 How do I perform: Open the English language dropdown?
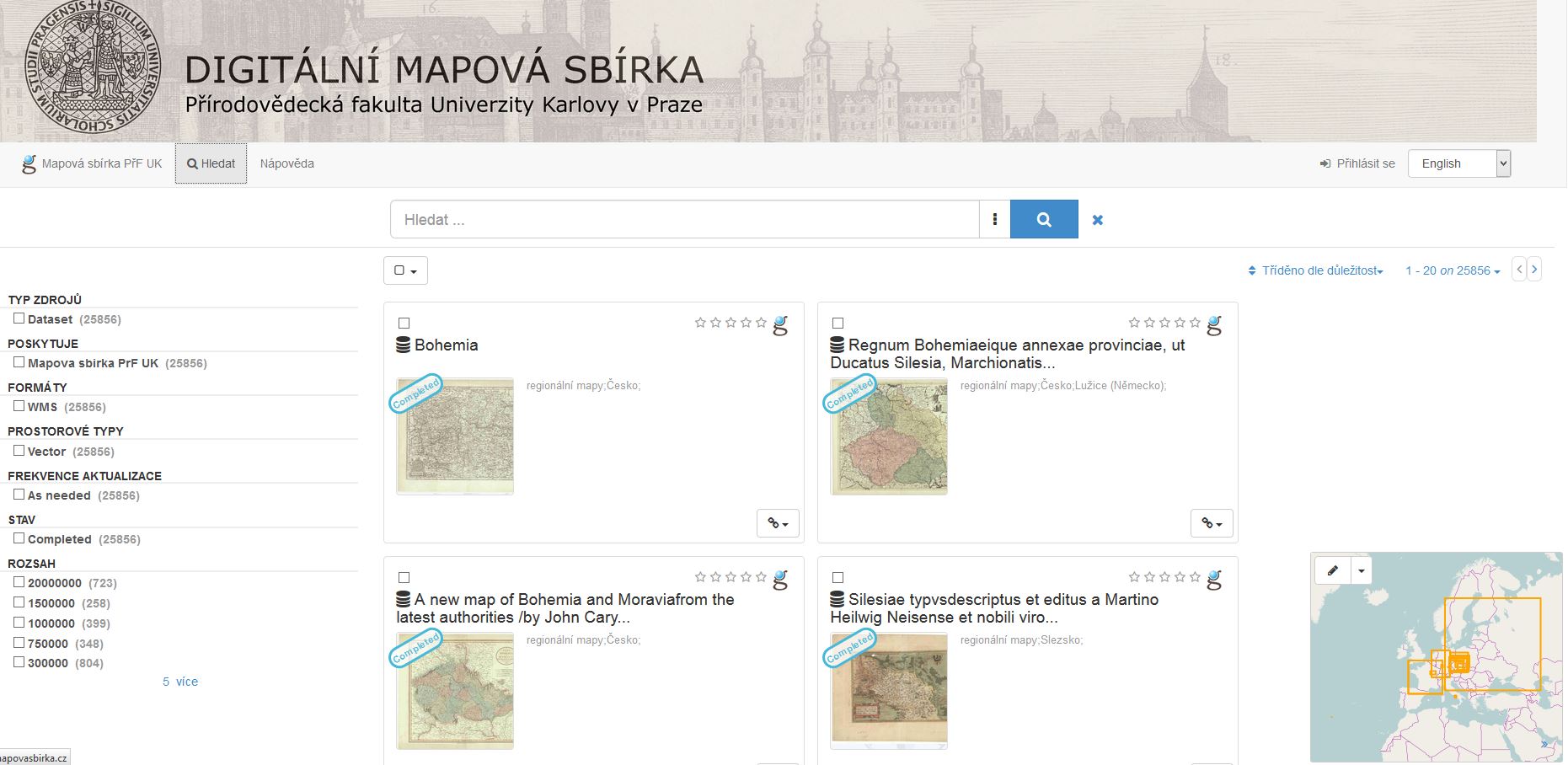[1459, 163]
